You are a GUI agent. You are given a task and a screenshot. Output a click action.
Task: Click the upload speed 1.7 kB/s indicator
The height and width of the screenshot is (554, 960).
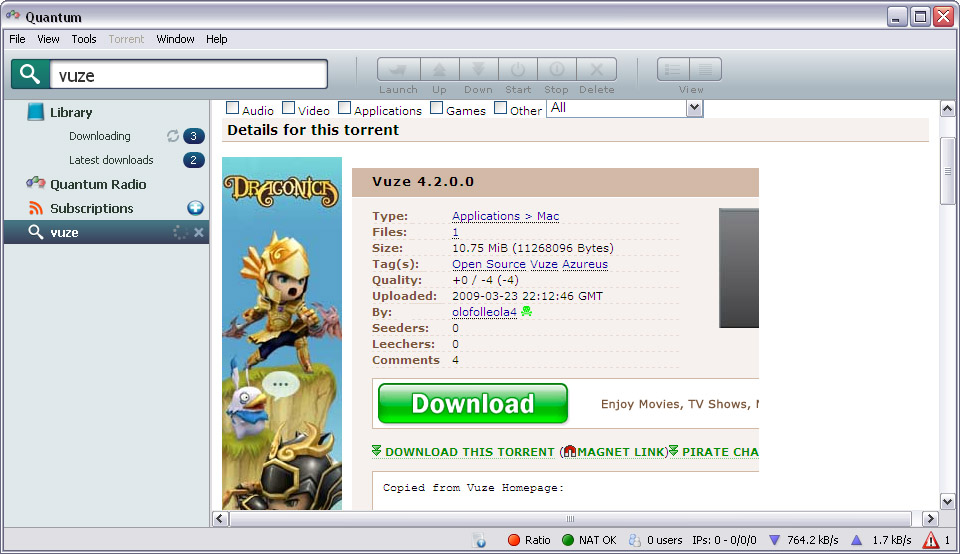click(x=881, y=540)
